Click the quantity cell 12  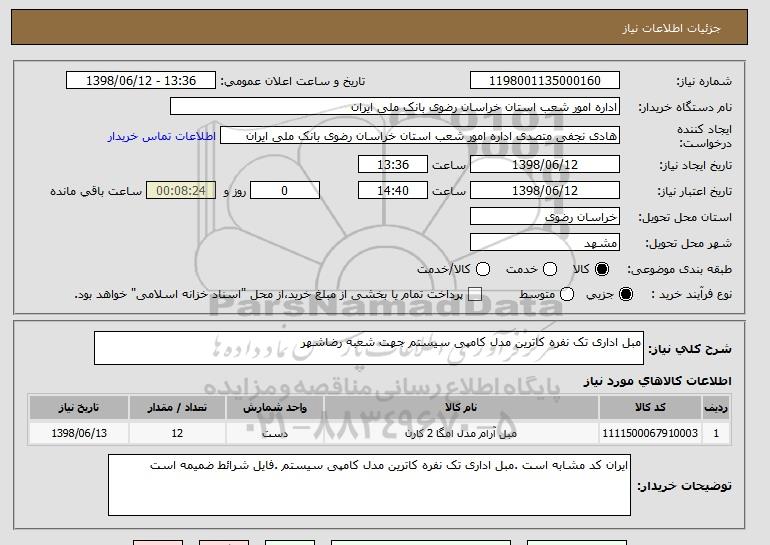click(177, 433)
